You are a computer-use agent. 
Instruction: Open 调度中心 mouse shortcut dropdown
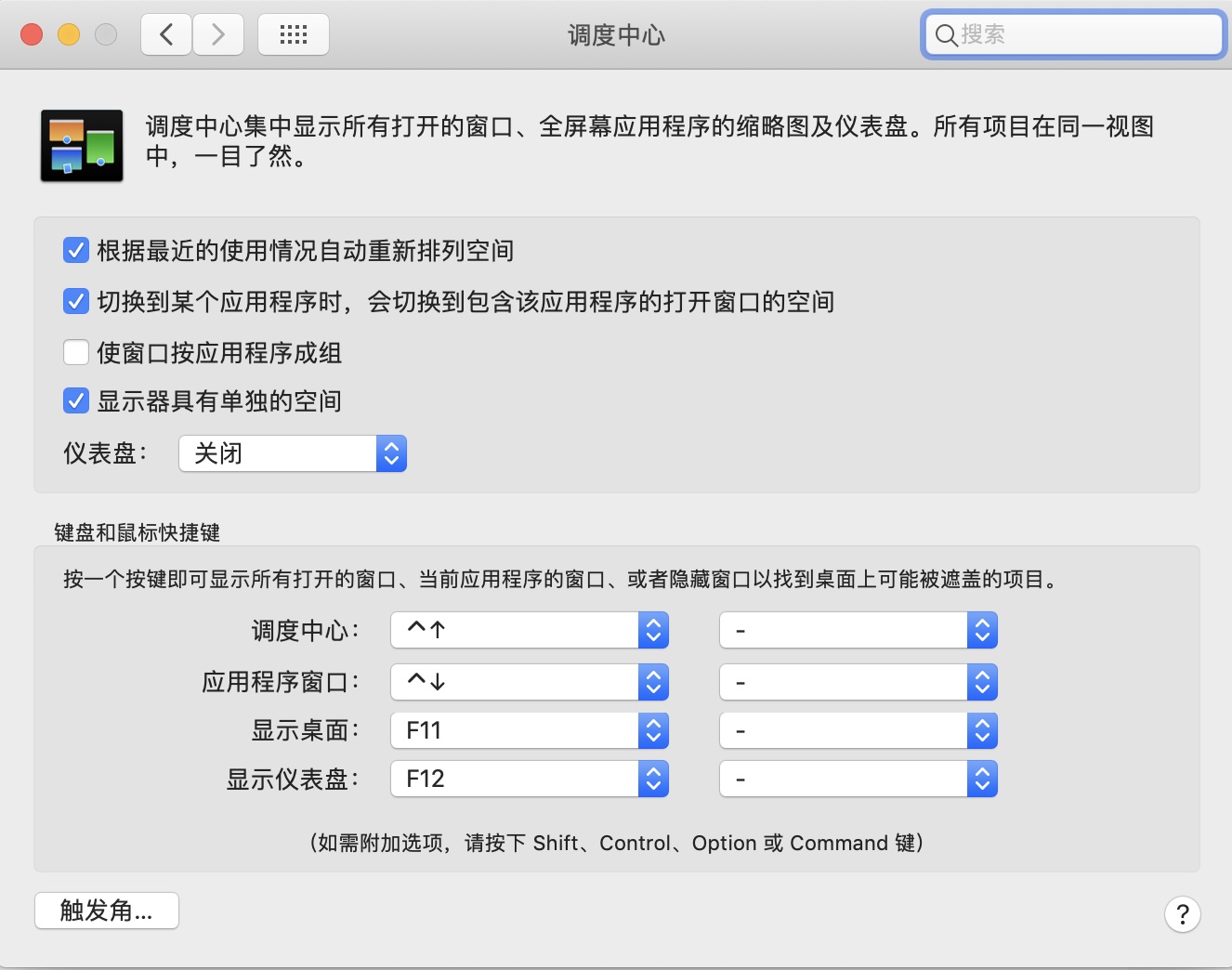tap(858, 630)
